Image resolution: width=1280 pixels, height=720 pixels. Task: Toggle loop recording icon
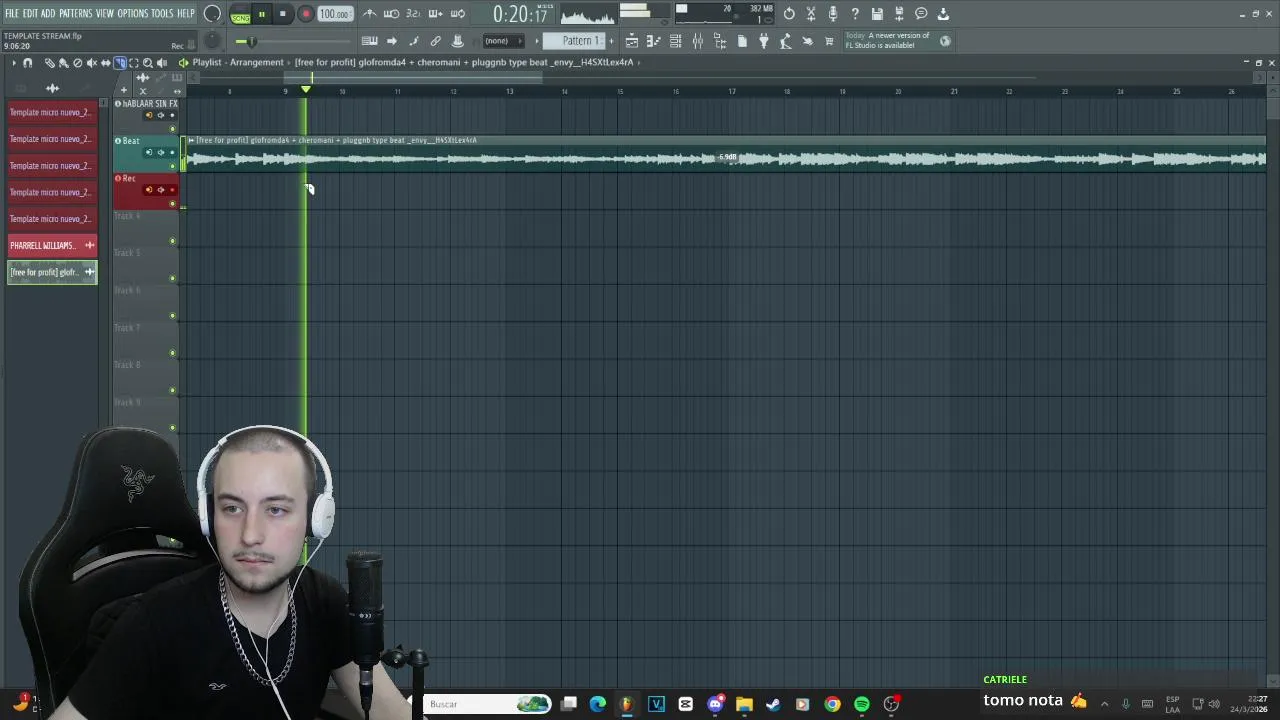click(x=457, y=14)
